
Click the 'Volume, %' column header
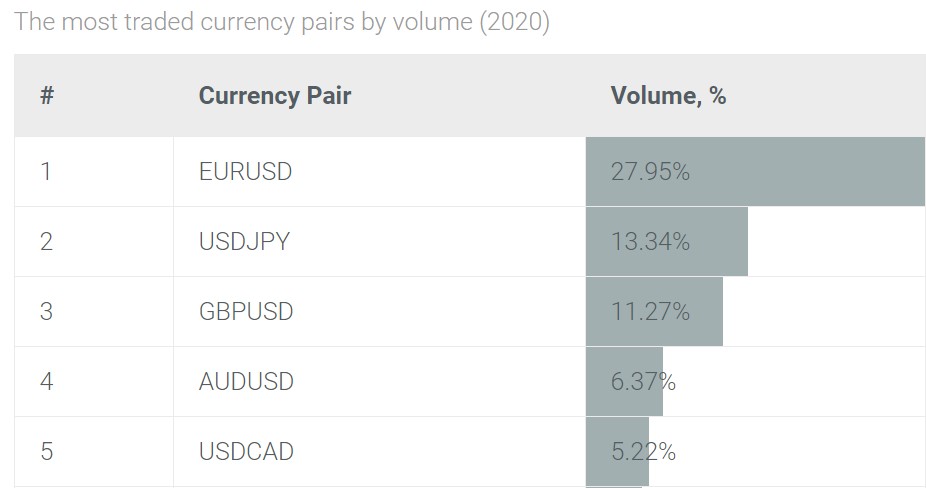[x=668, y=95]
